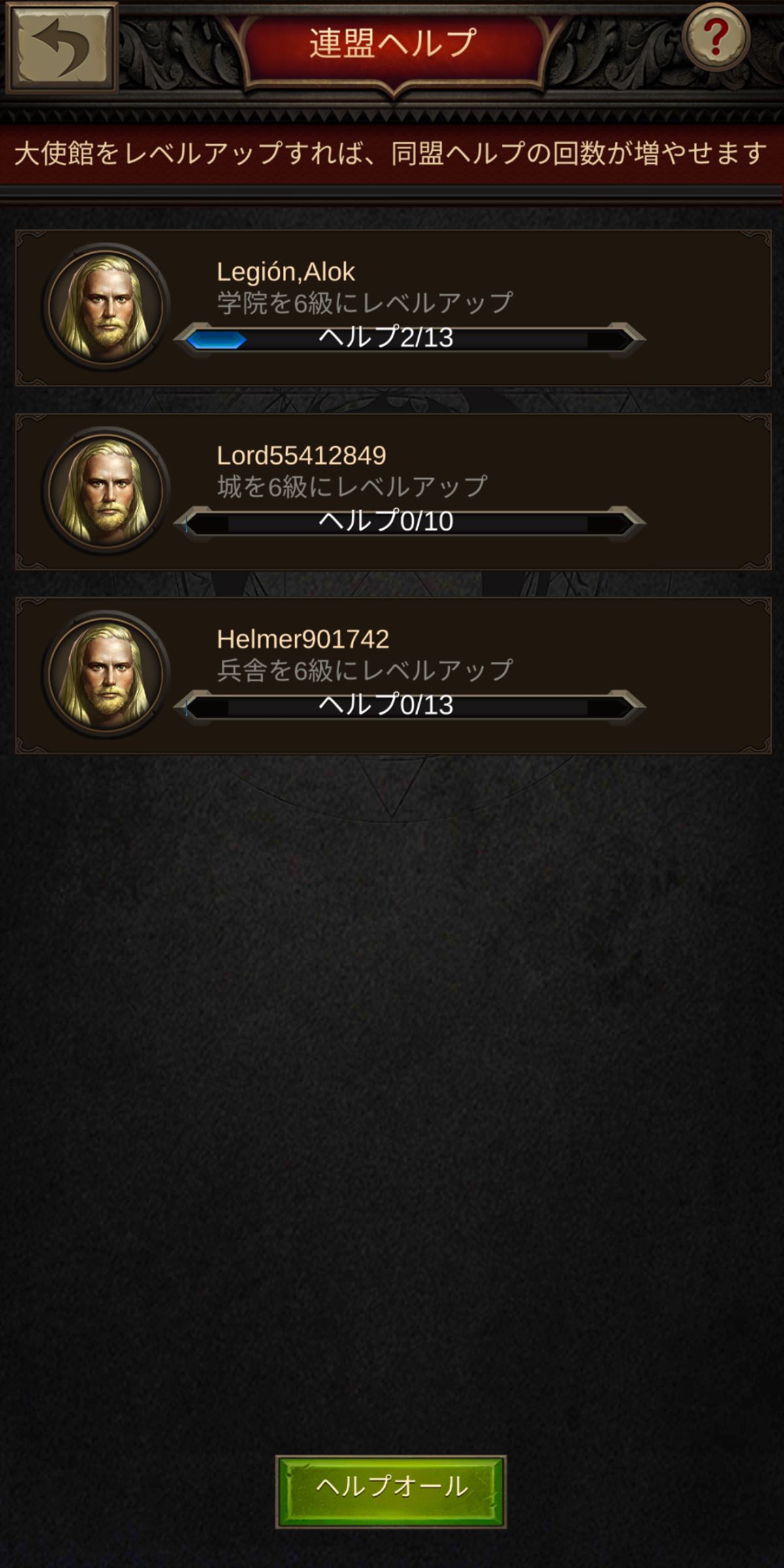The image size is (784, 1568).
Task: Tap Legión,Alok's avatar portrait
Action: click(105, 306)
